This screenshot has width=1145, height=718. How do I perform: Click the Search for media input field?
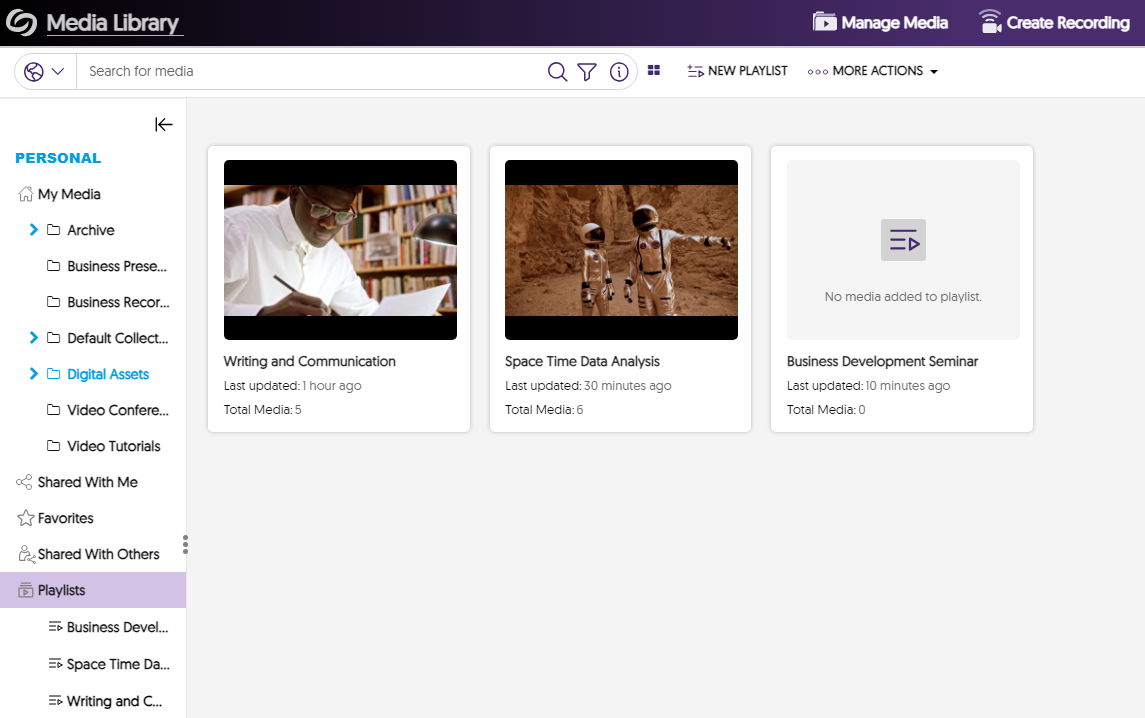pos(300,71)
